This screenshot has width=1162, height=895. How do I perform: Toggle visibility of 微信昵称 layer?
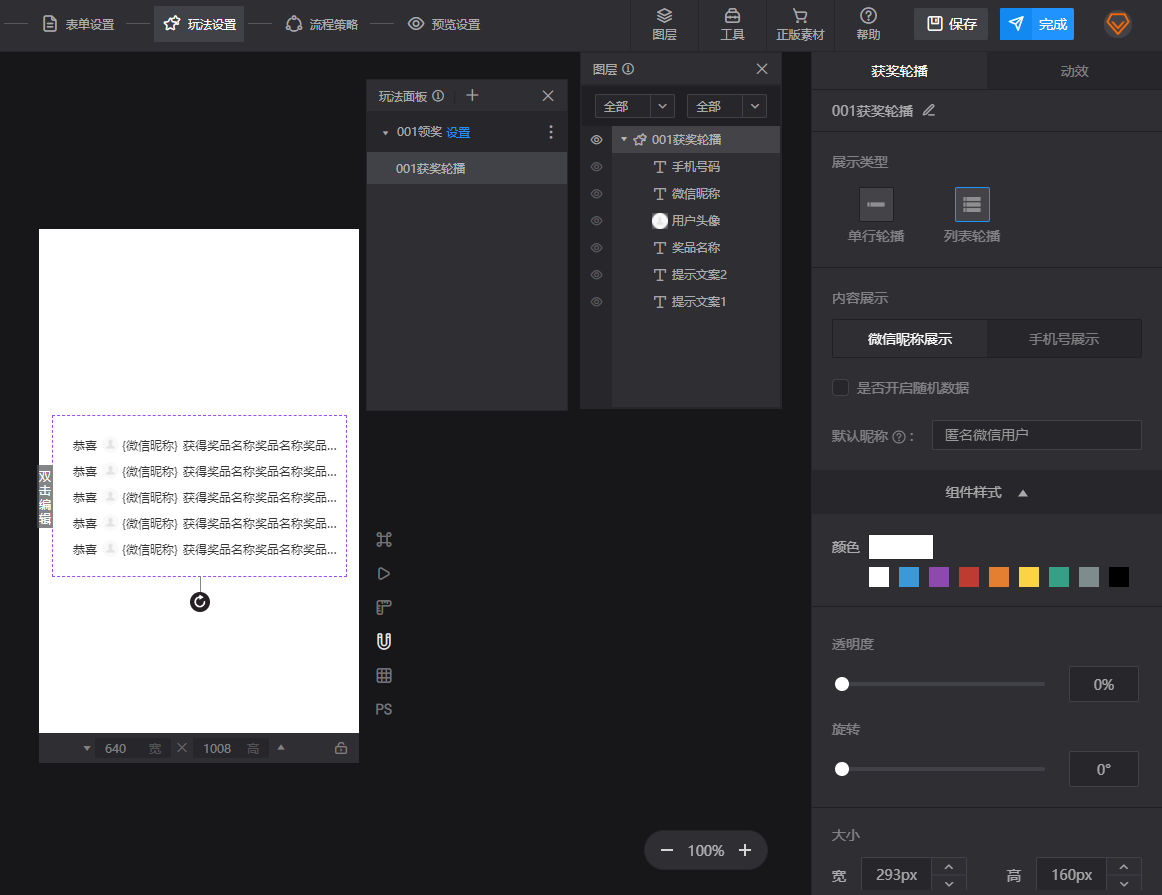(597, 193)
